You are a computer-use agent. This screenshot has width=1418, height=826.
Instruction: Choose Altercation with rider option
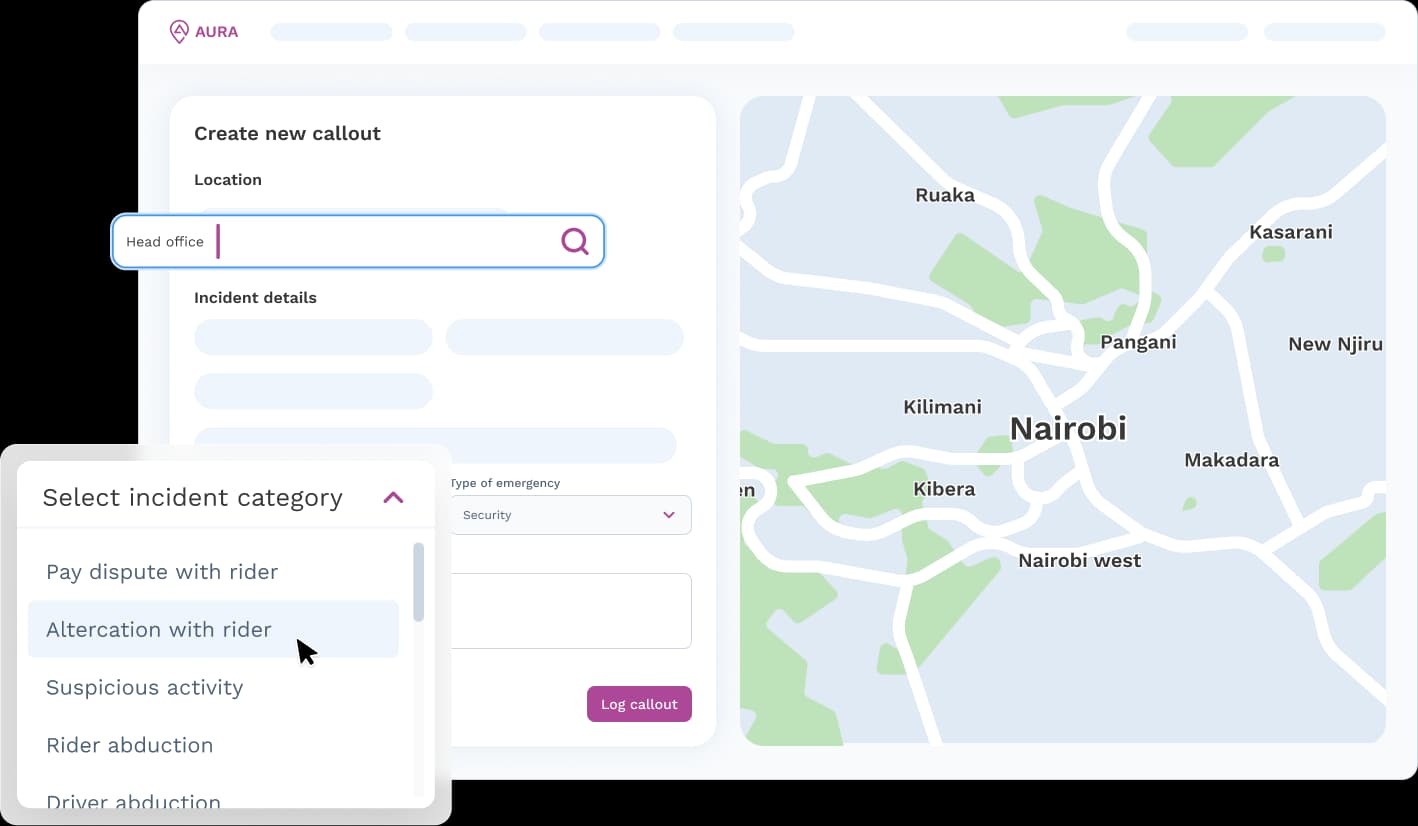tap(159, 630)
